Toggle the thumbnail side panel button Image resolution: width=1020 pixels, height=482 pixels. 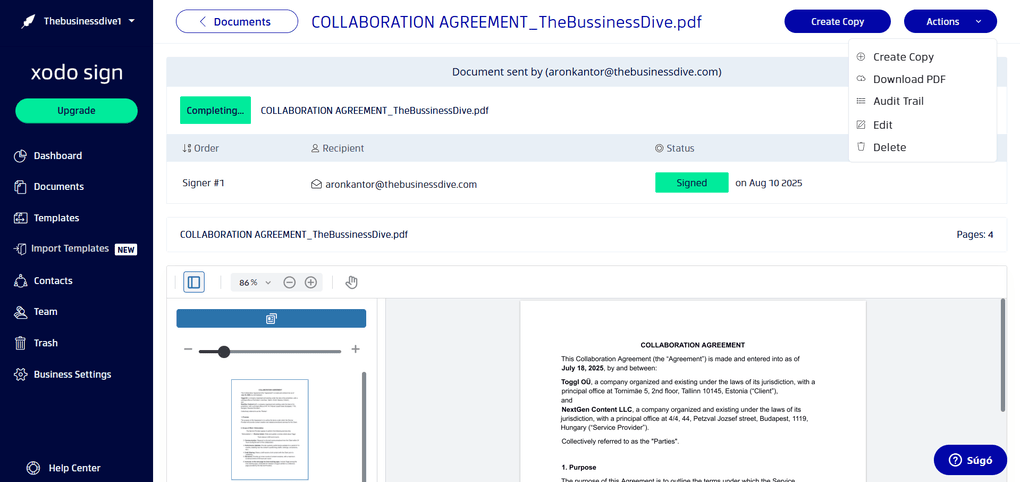[194, 282]
